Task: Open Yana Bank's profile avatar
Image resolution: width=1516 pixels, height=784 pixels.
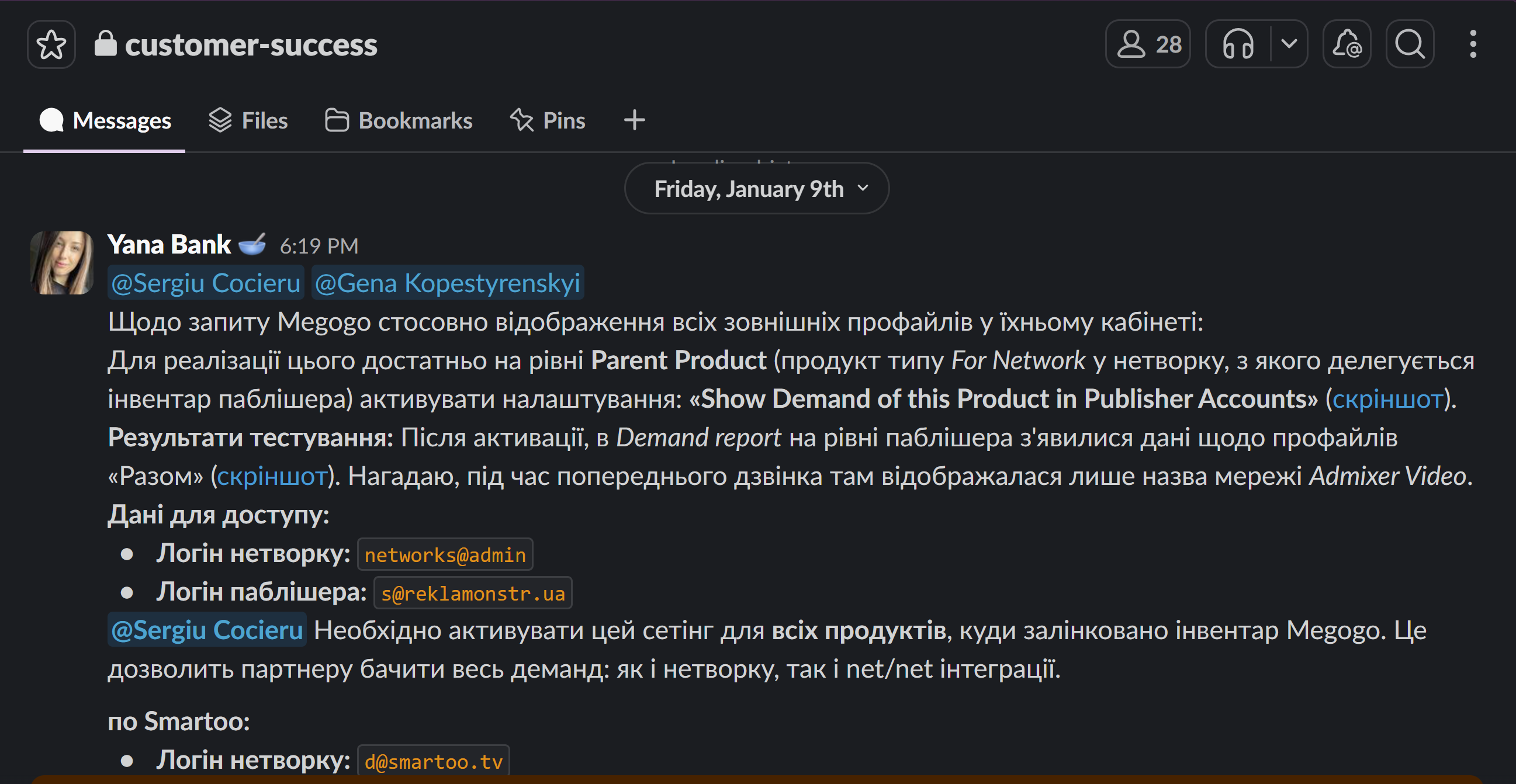Action: (x=62, y=262)
